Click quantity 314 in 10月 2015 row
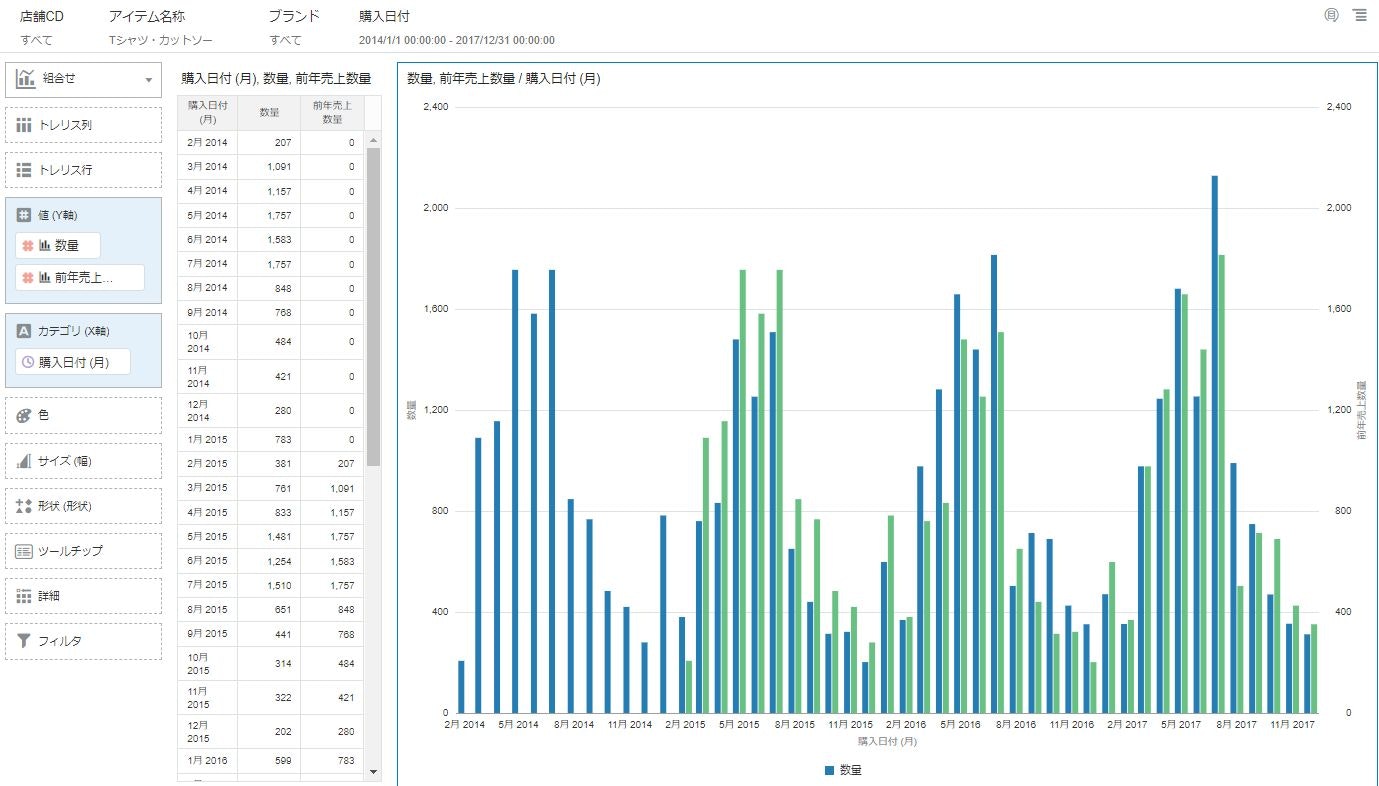This screenshot has width=1379, height=786. [282, 663]
